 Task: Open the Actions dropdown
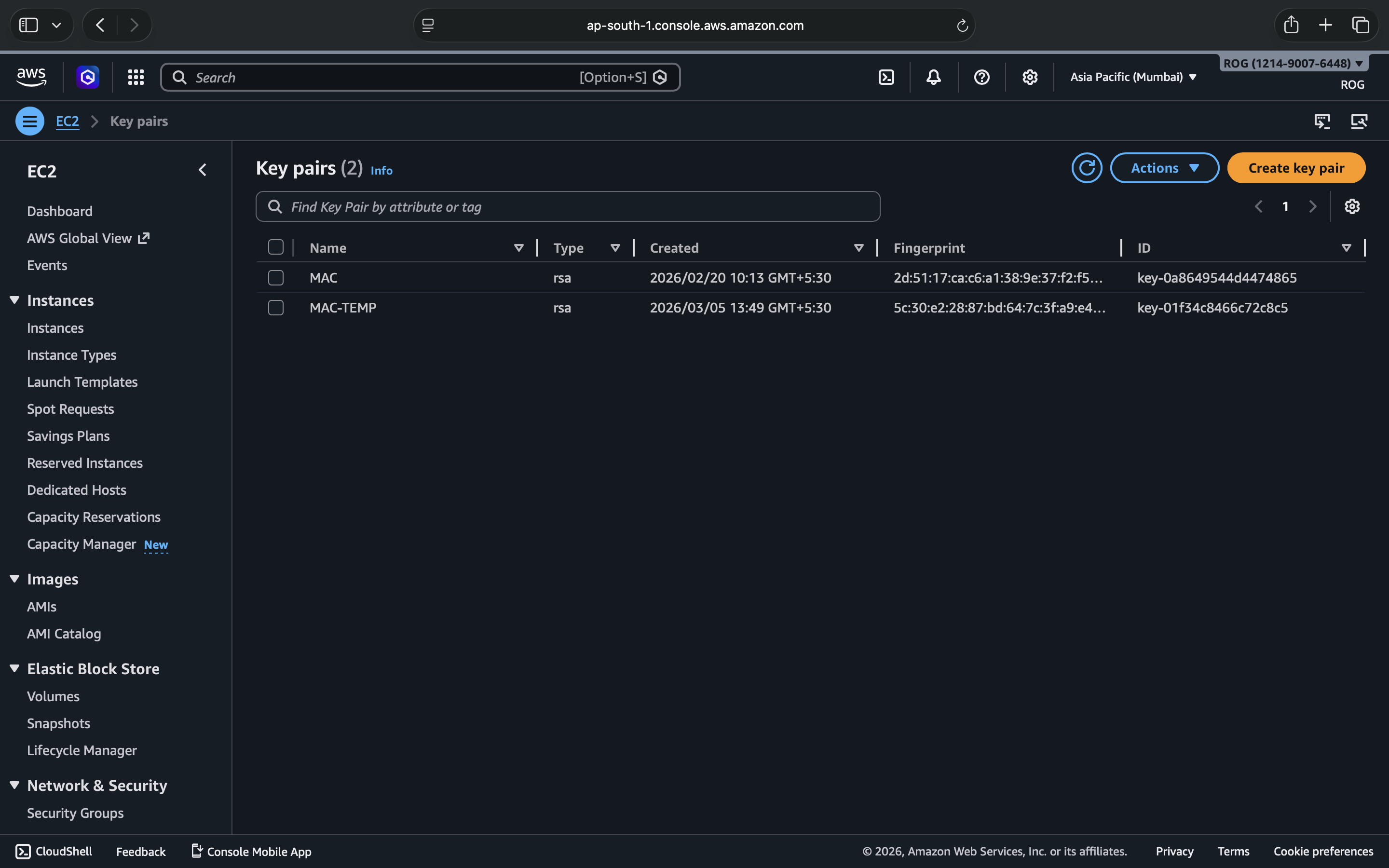click(x=1164, y=168)
